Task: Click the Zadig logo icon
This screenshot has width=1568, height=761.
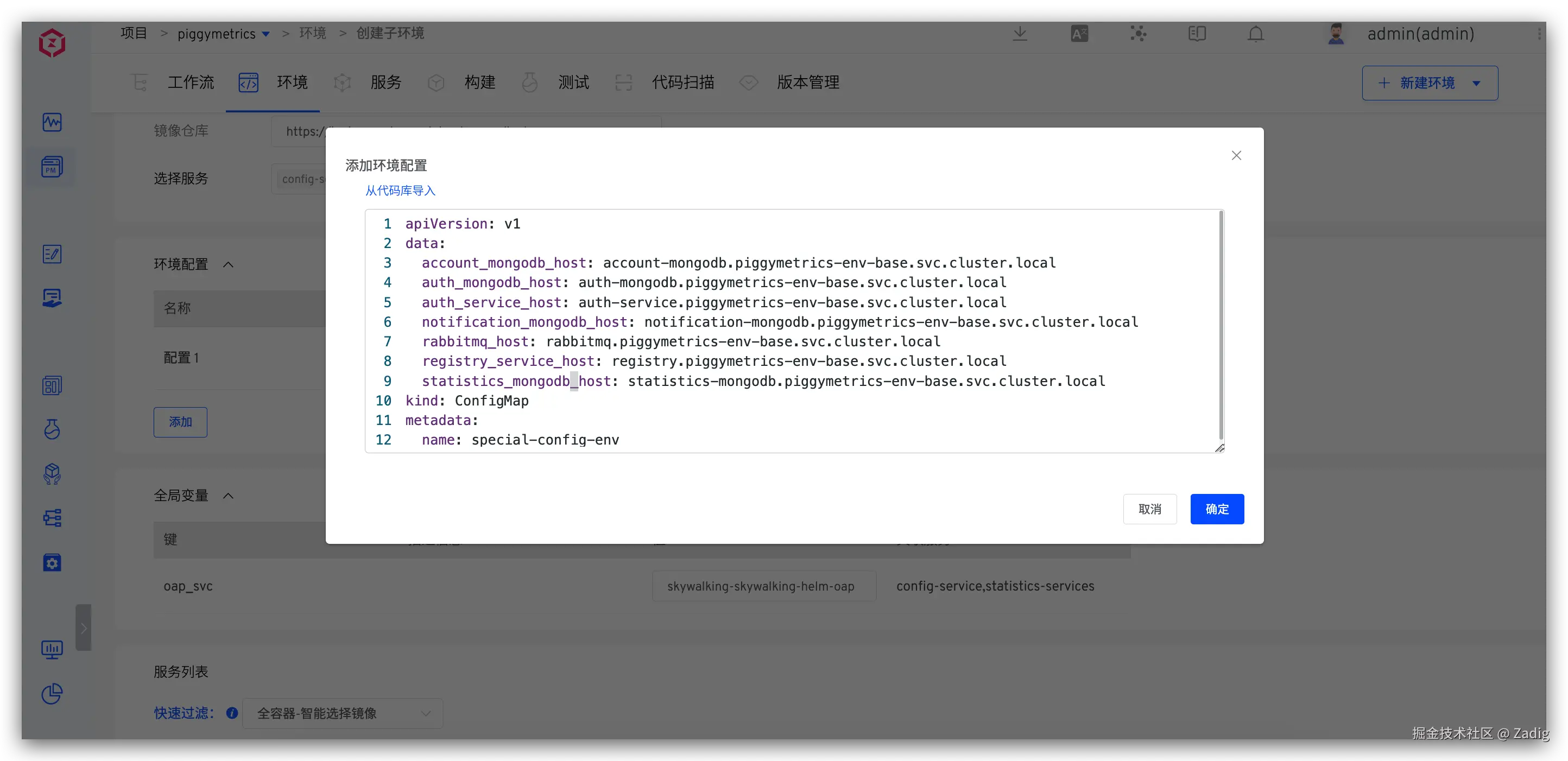Action: click(52, 43)
